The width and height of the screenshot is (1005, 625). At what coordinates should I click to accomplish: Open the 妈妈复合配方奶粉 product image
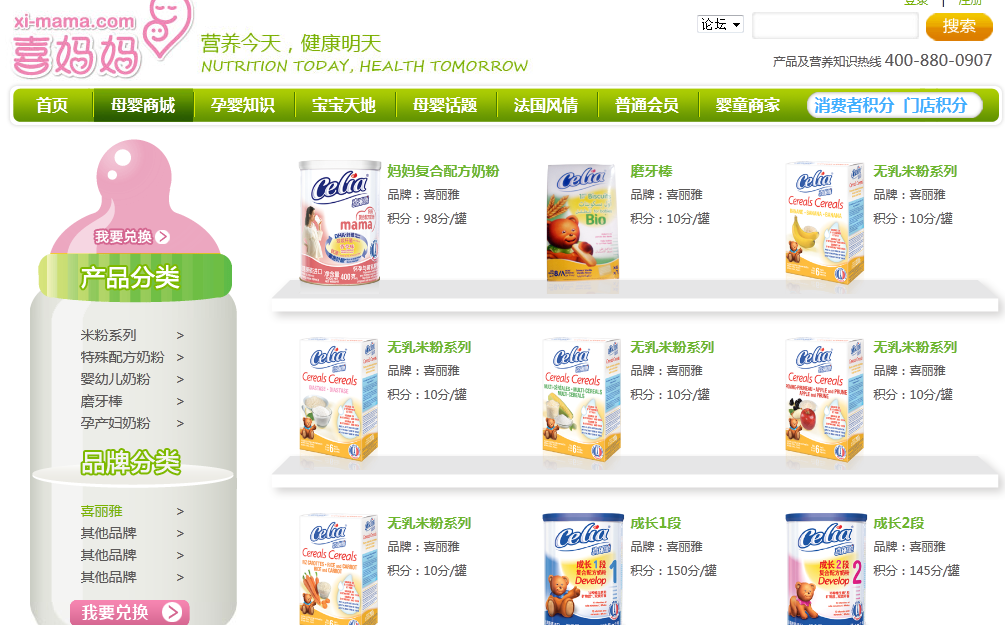coord(340,222)
